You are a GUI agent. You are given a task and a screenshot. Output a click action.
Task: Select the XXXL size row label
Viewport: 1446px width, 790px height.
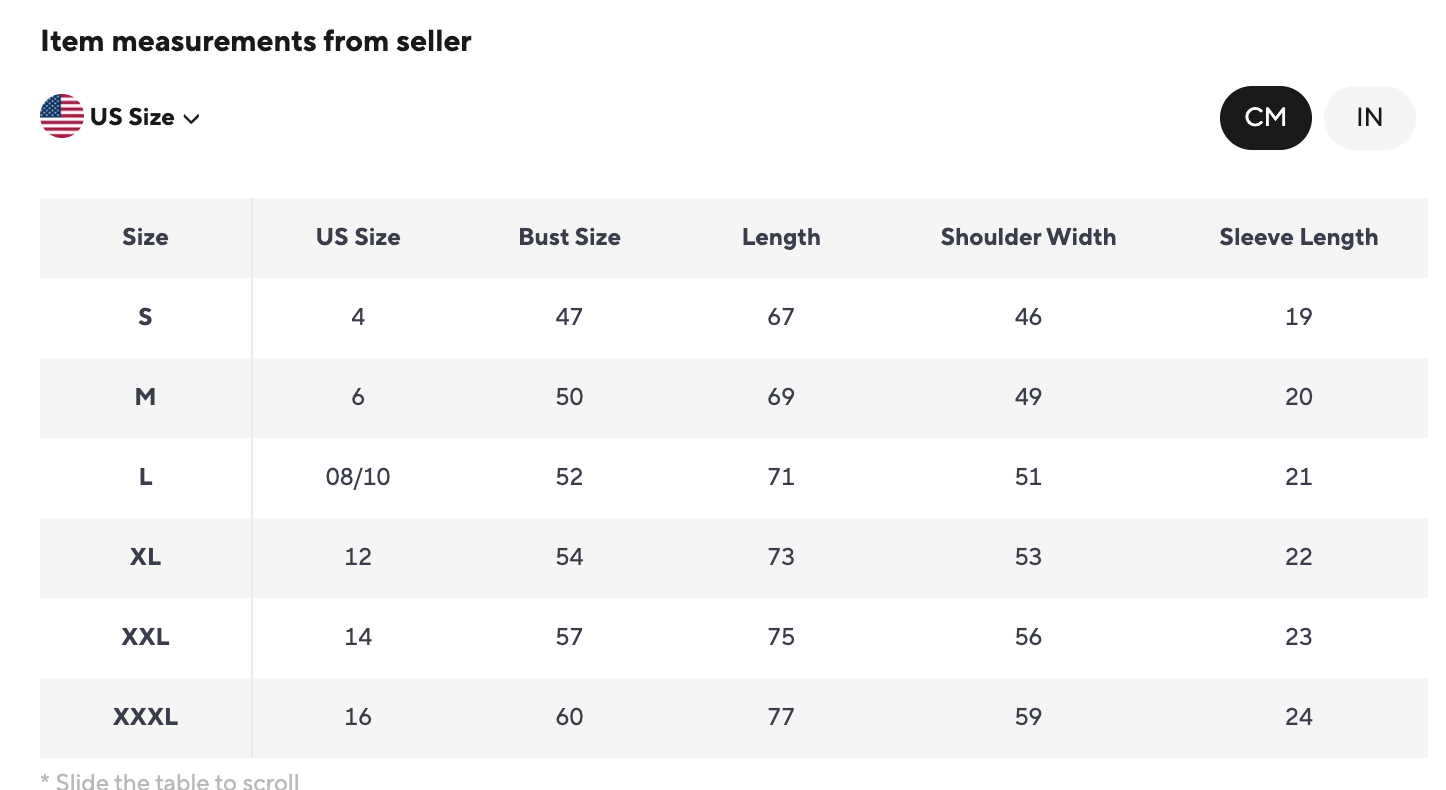[x=145, y=717]
